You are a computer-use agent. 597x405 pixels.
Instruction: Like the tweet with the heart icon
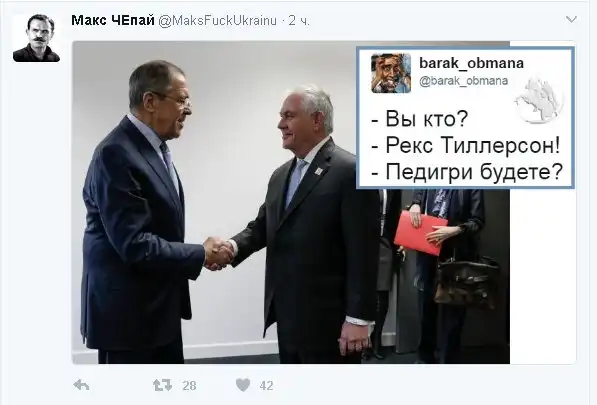(x=243, y=385)
